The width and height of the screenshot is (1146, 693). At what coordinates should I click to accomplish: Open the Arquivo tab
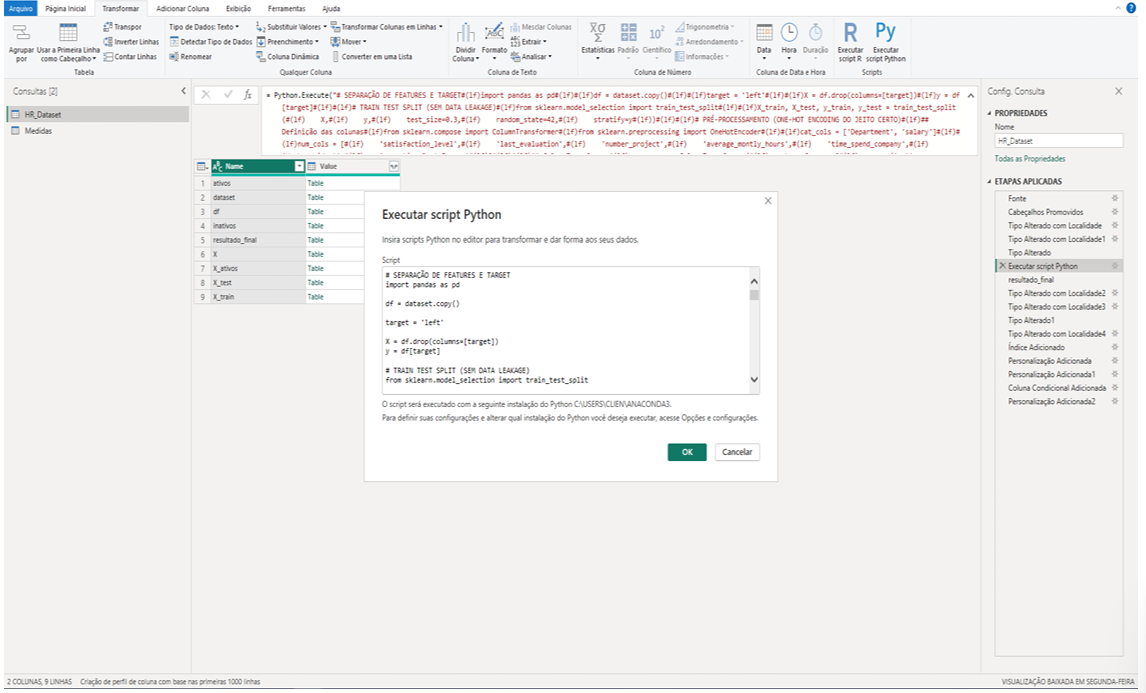tap(20, 9)
